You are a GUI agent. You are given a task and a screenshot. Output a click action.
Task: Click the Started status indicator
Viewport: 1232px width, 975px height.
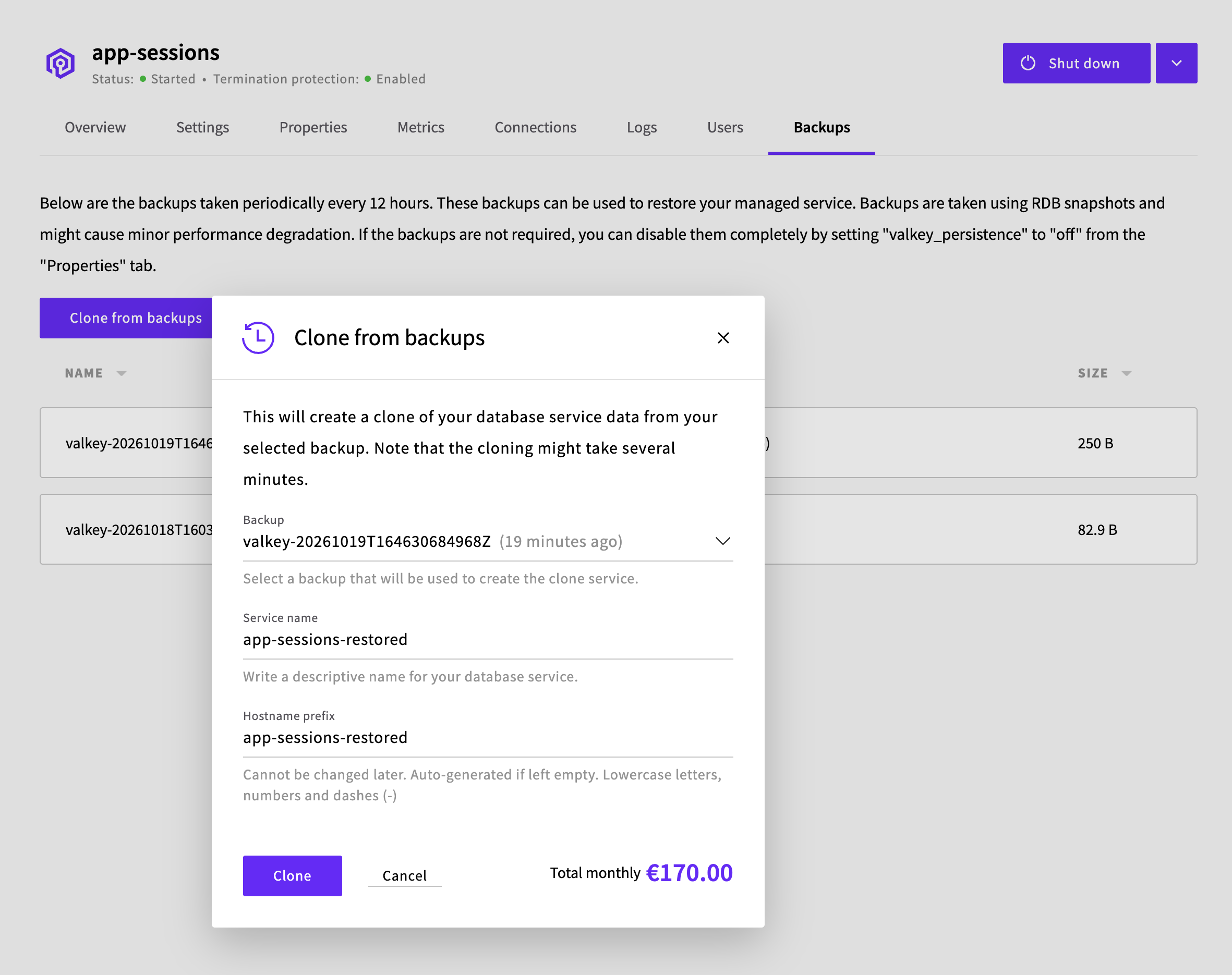point(167,79)
